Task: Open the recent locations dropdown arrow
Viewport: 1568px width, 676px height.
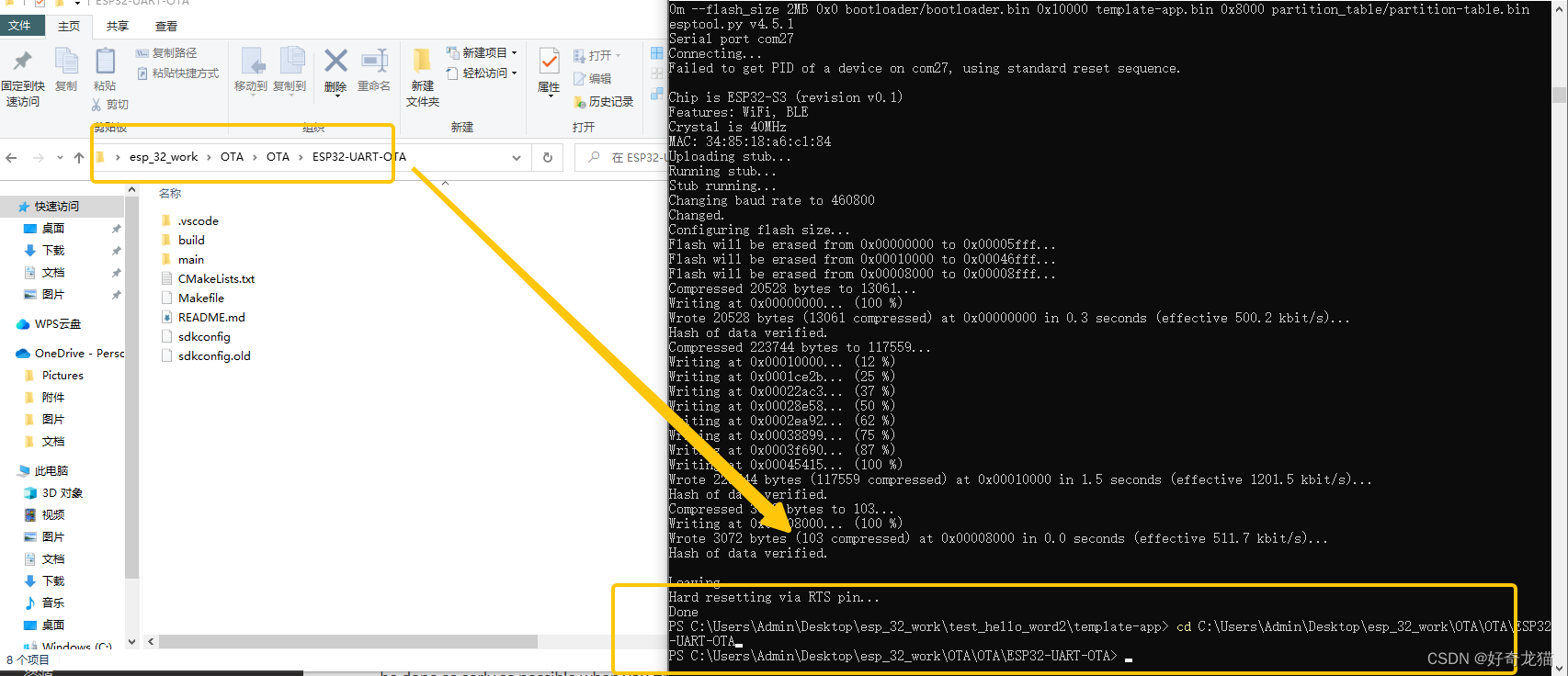Action: [60, 158]
